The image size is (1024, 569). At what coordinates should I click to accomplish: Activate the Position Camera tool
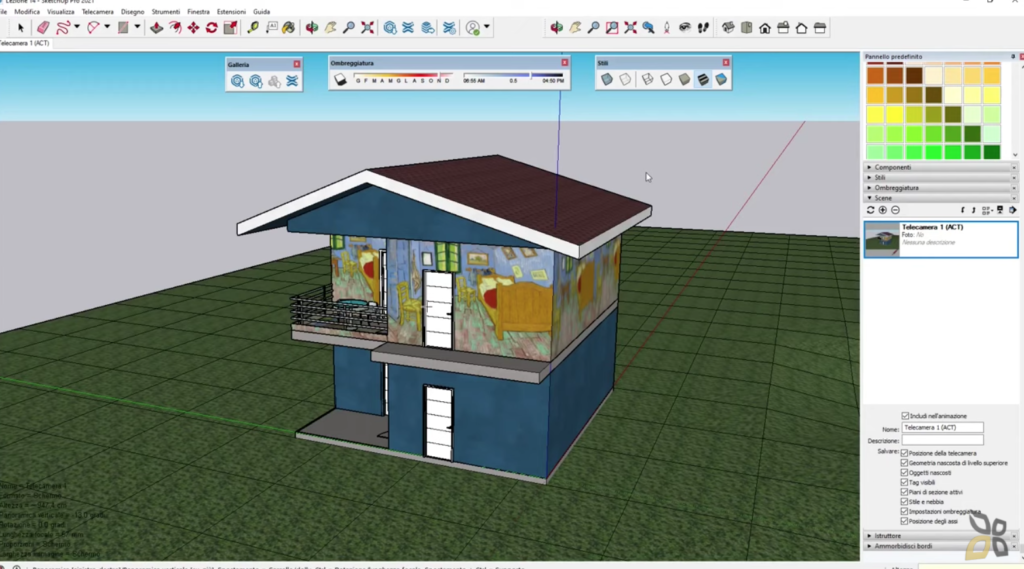667,27
